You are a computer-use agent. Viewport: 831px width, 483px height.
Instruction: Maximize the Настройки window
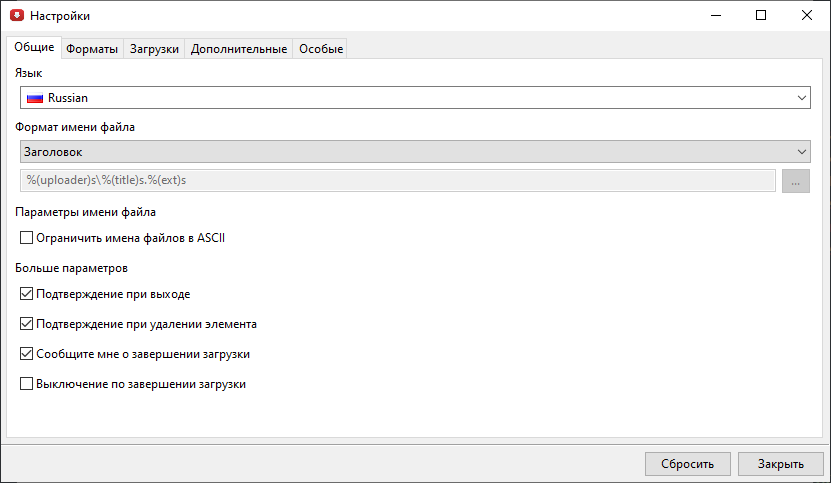761,16
